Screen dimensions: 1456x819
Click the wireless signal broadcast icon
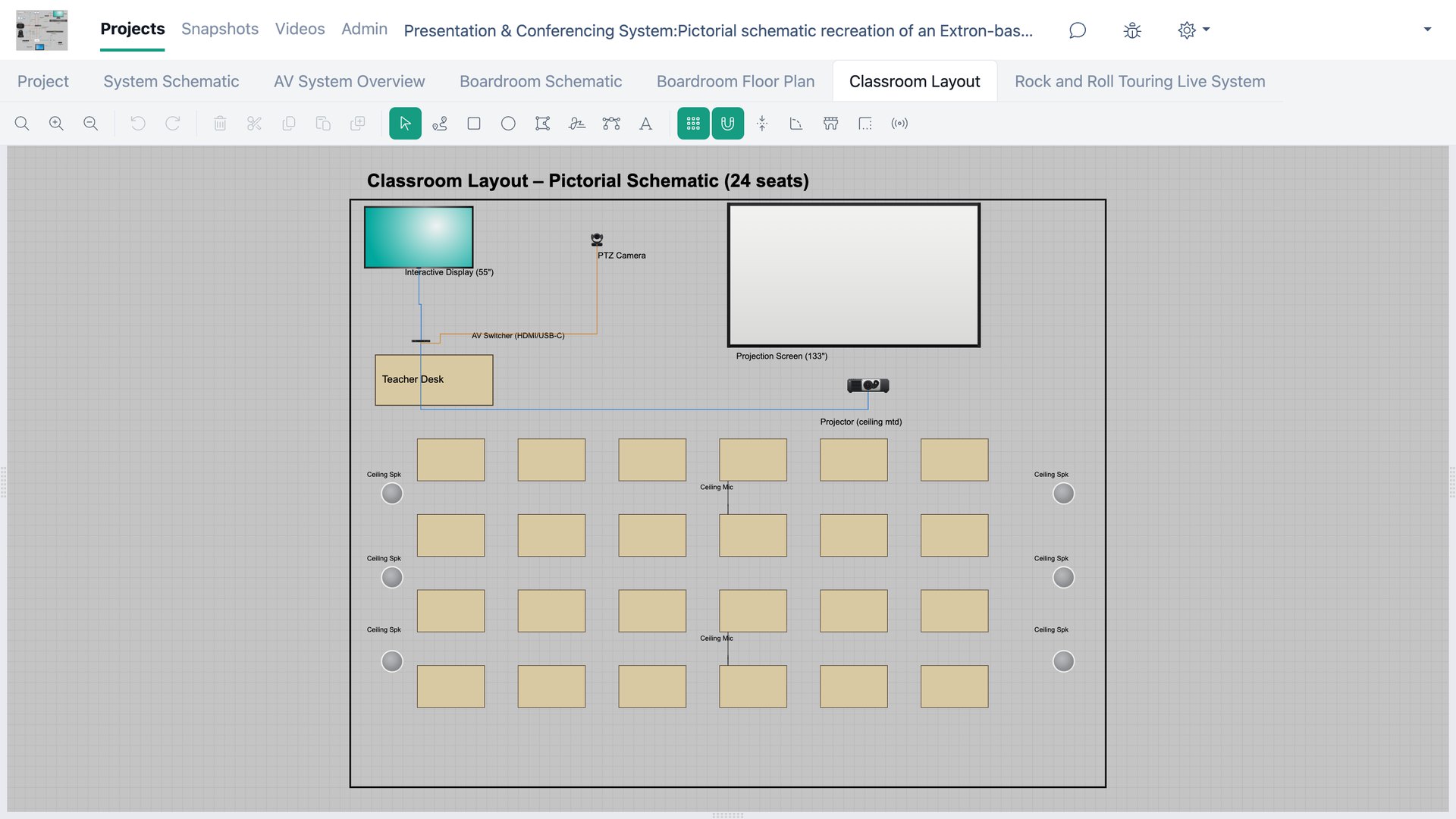tap(899, 124)
